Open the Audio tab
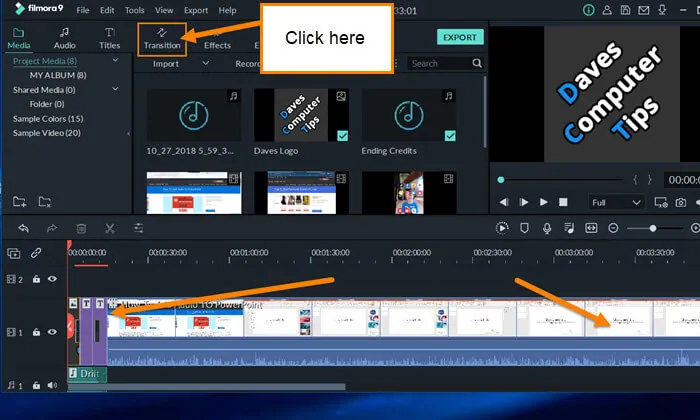 coord(65,38)
